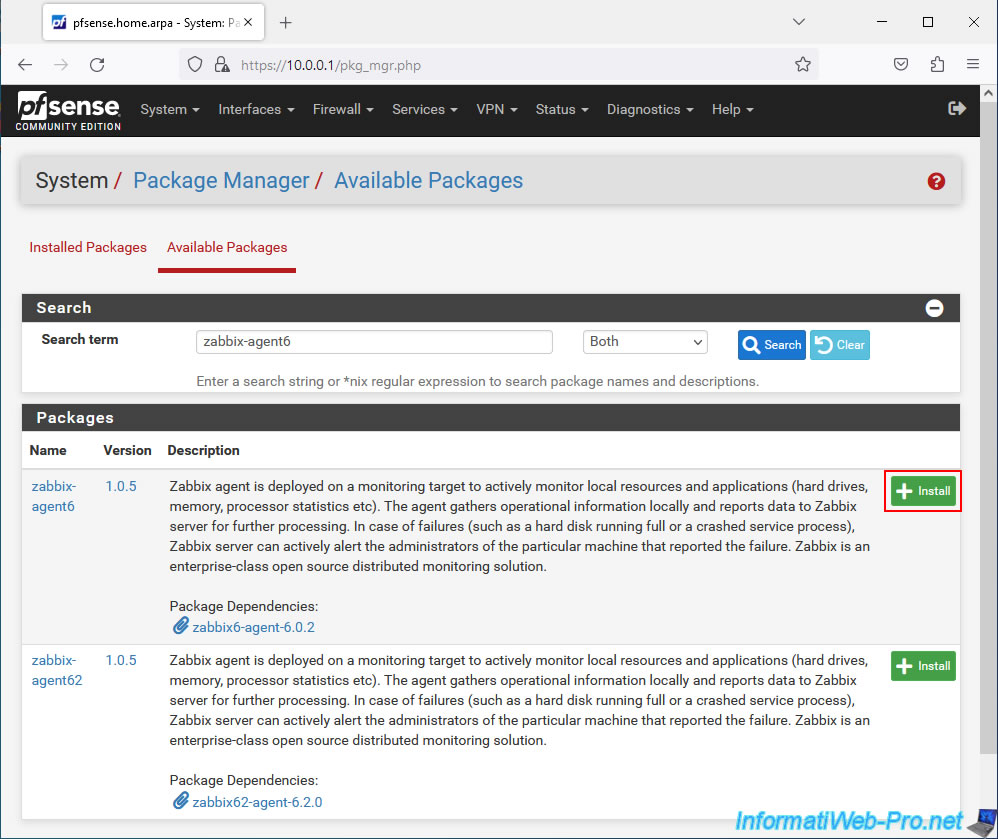The width and height of the screenshot is (998, 839).
Task: Select the pfsense.home.arpa browser tab
Action: pyautogui.click(x=153, y=23)
